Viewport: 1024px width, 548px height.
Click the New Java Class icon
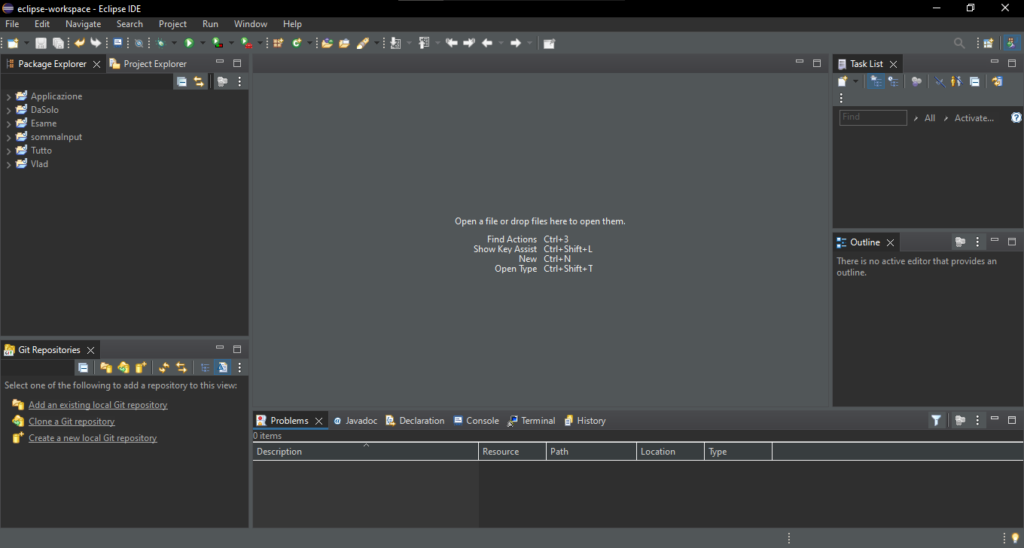tap(297, 43)
